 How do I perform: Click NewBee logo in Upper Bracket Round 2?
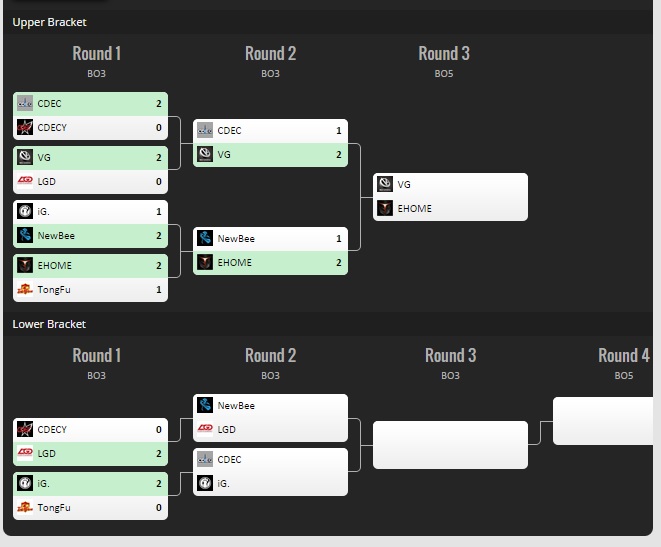point(205,238)
